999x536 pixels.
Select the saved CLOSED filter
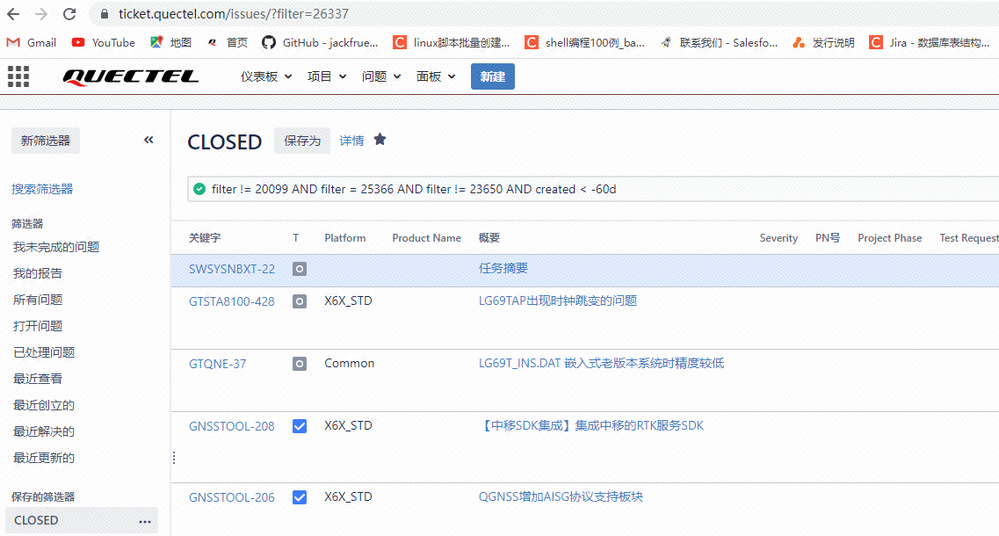pos(82,521)
